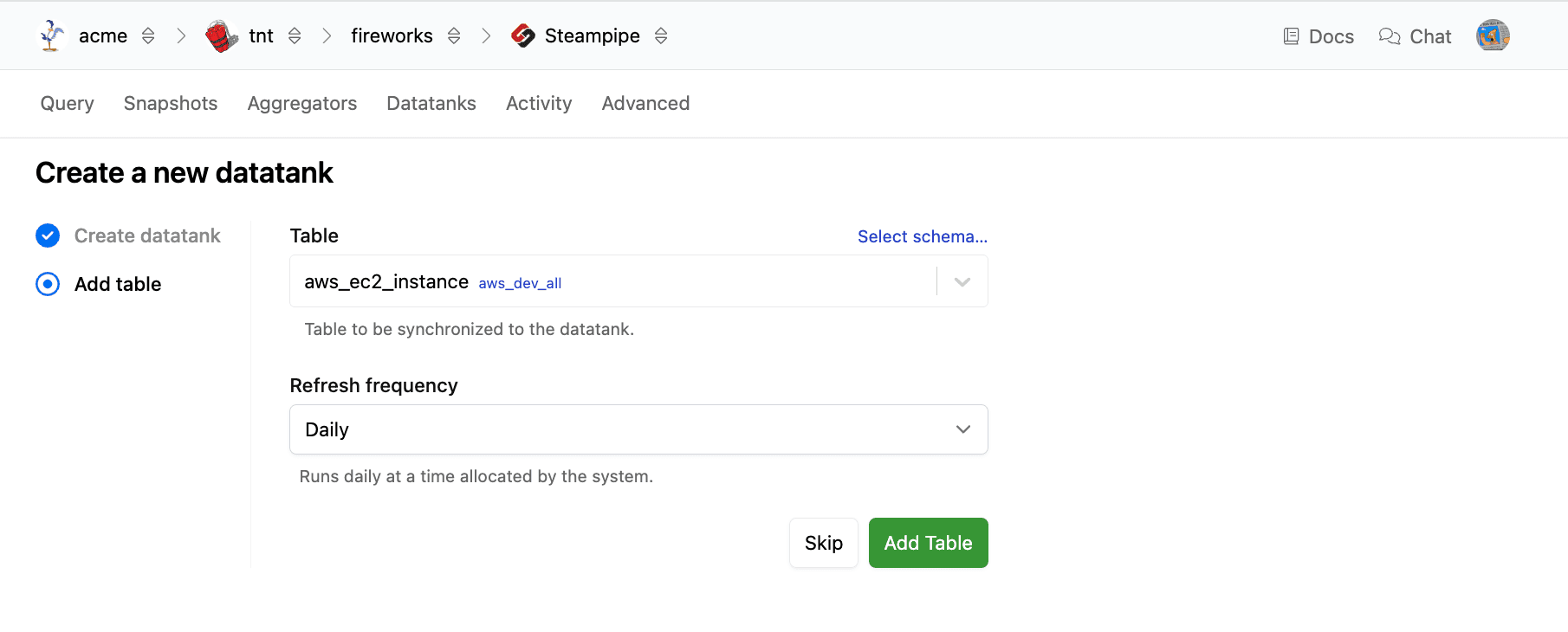Open the user avatar menu
The width and height of the screenshot is (1568, 632).
pos(1493,35)
